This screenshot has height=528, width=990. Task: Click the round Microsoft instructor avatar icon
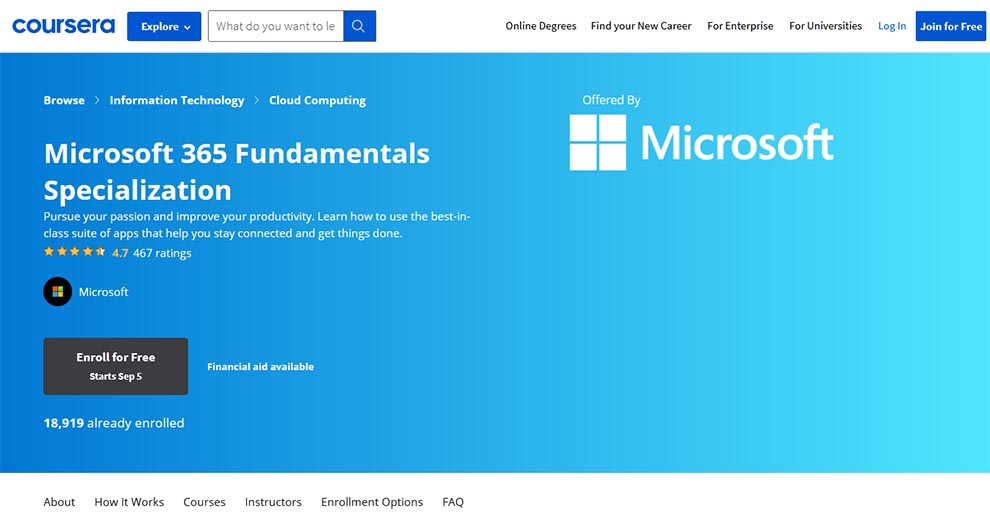pyautogui.click(x=57, y=292)
